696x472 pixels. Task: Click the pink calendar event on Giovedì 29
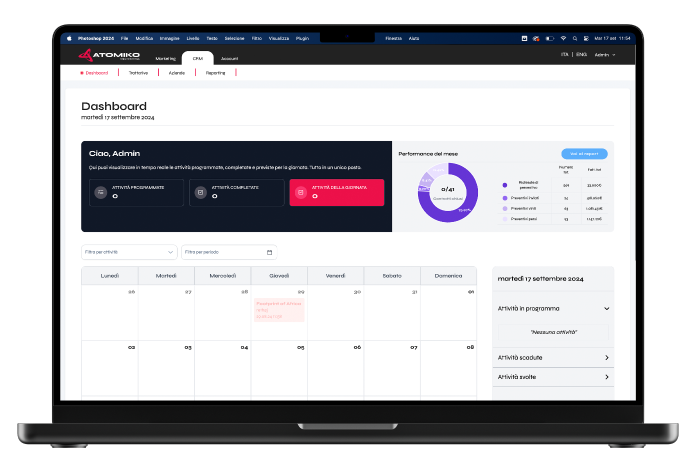[279, 310]
